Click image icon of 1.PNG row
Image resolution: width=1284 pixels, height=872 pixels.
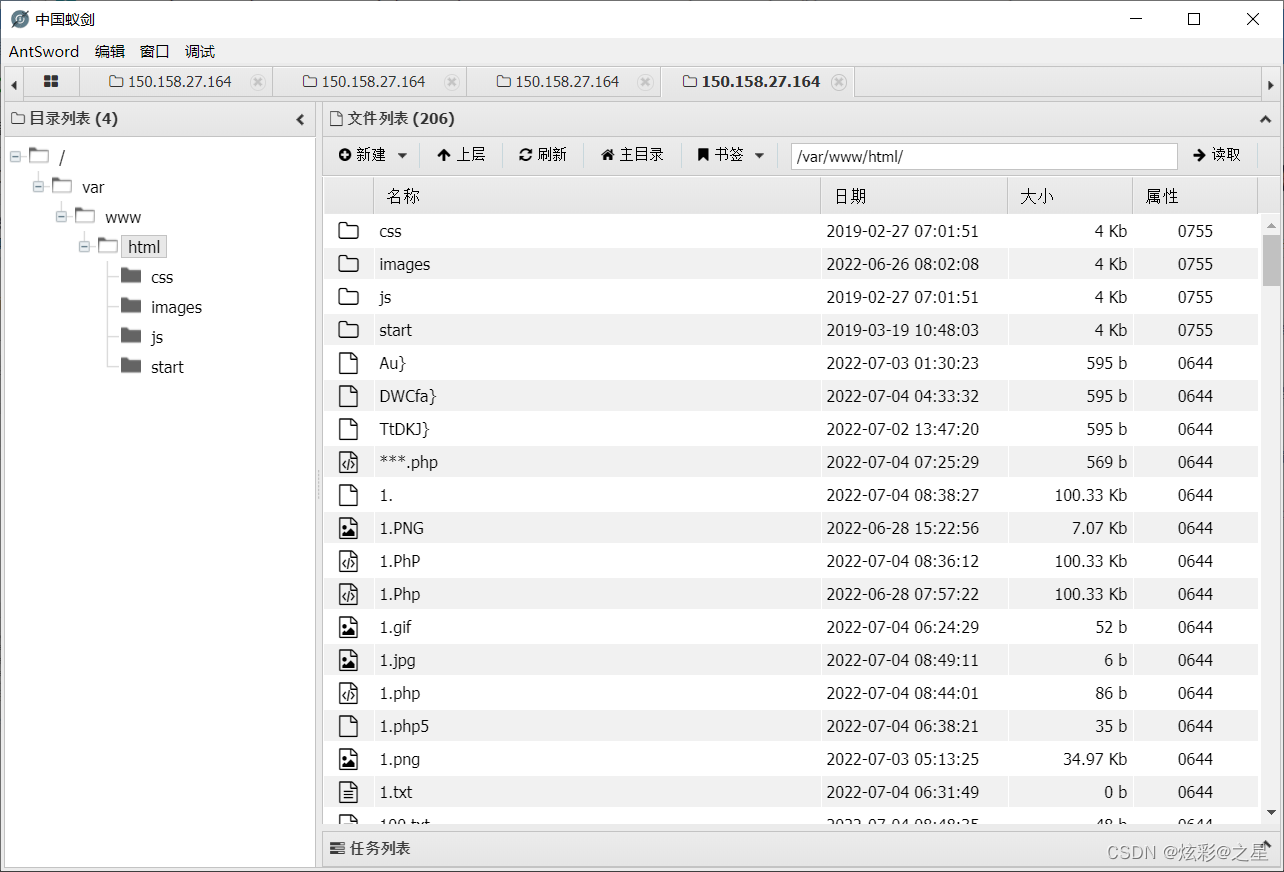348,528
